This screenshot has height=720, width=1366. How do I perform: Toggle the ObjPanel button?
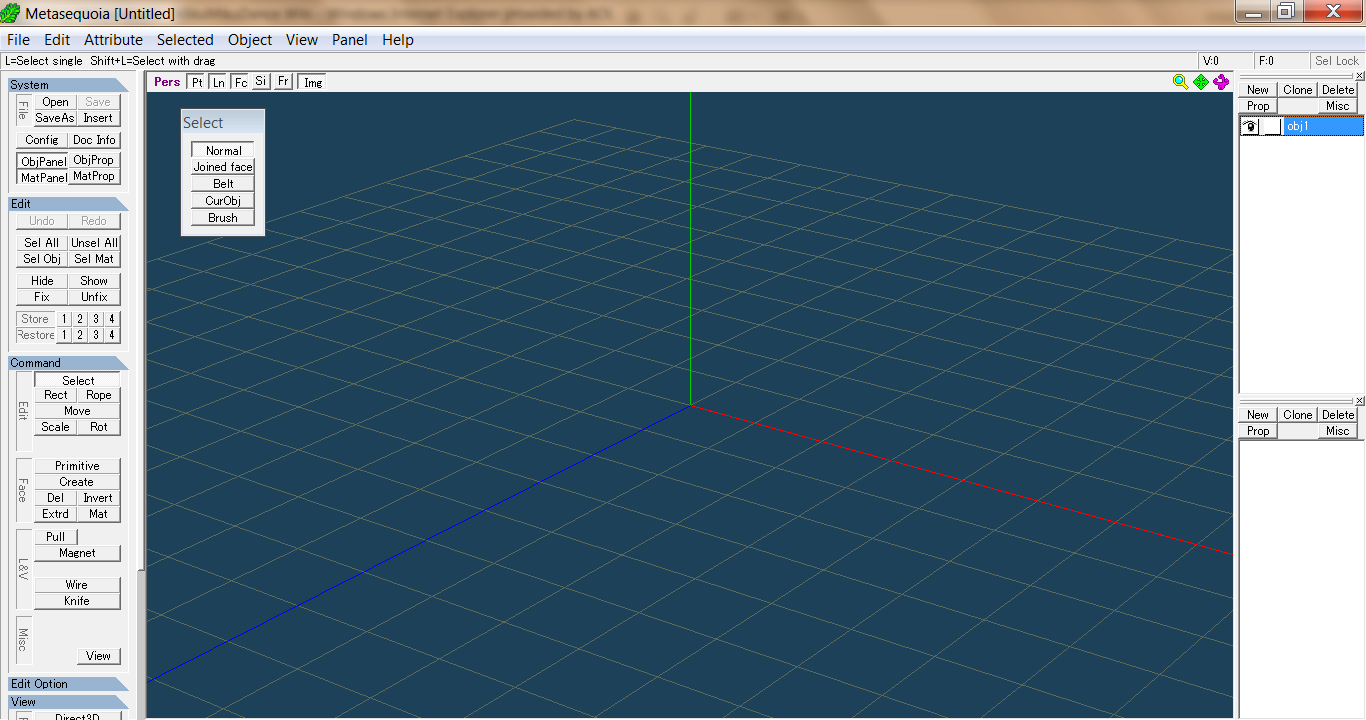pos(43,161)
